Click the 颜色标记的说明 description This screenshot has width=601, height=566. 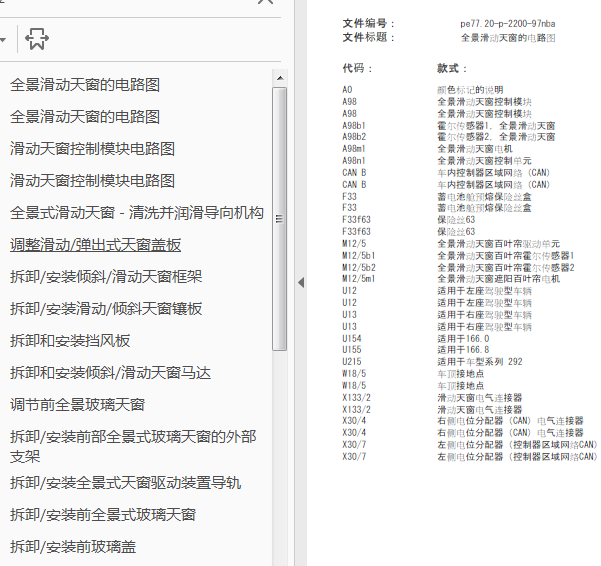[x=470, y=90]
